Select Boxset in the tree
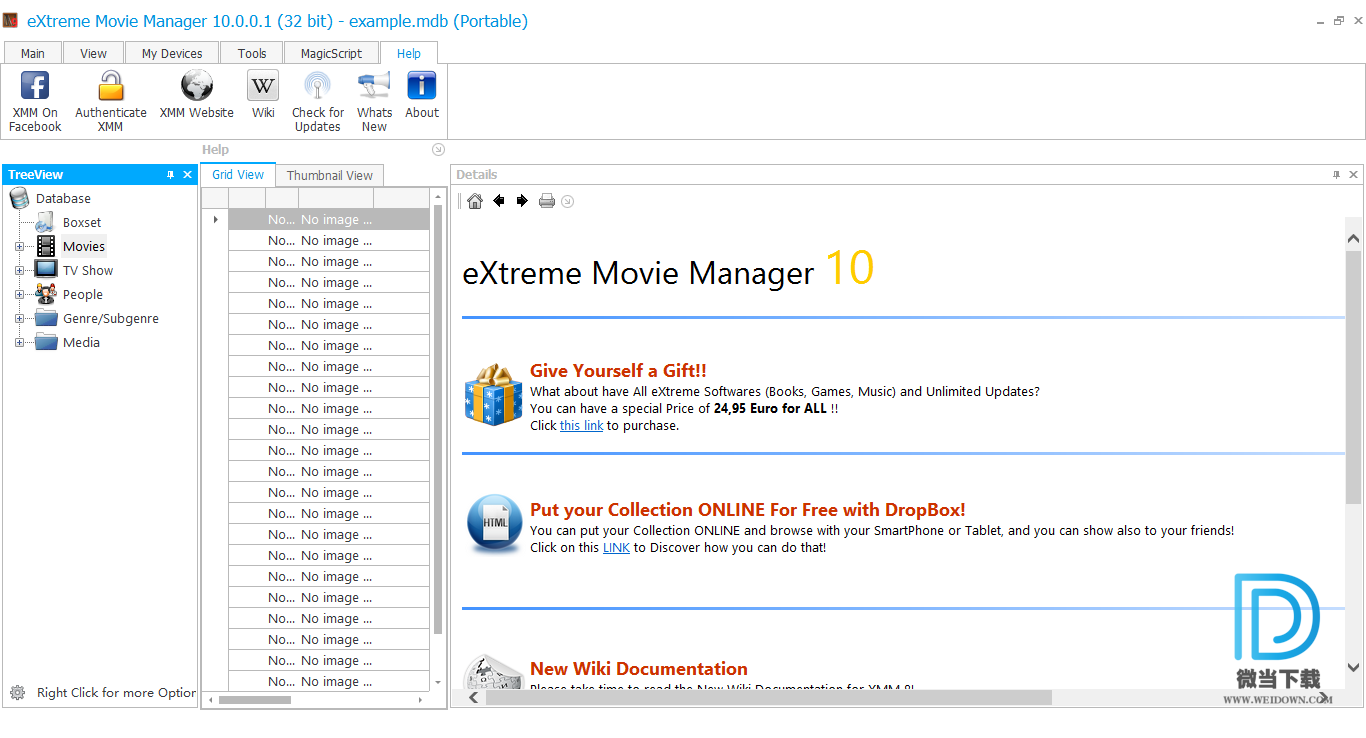Screen dimensions: 1366x738 82,223
